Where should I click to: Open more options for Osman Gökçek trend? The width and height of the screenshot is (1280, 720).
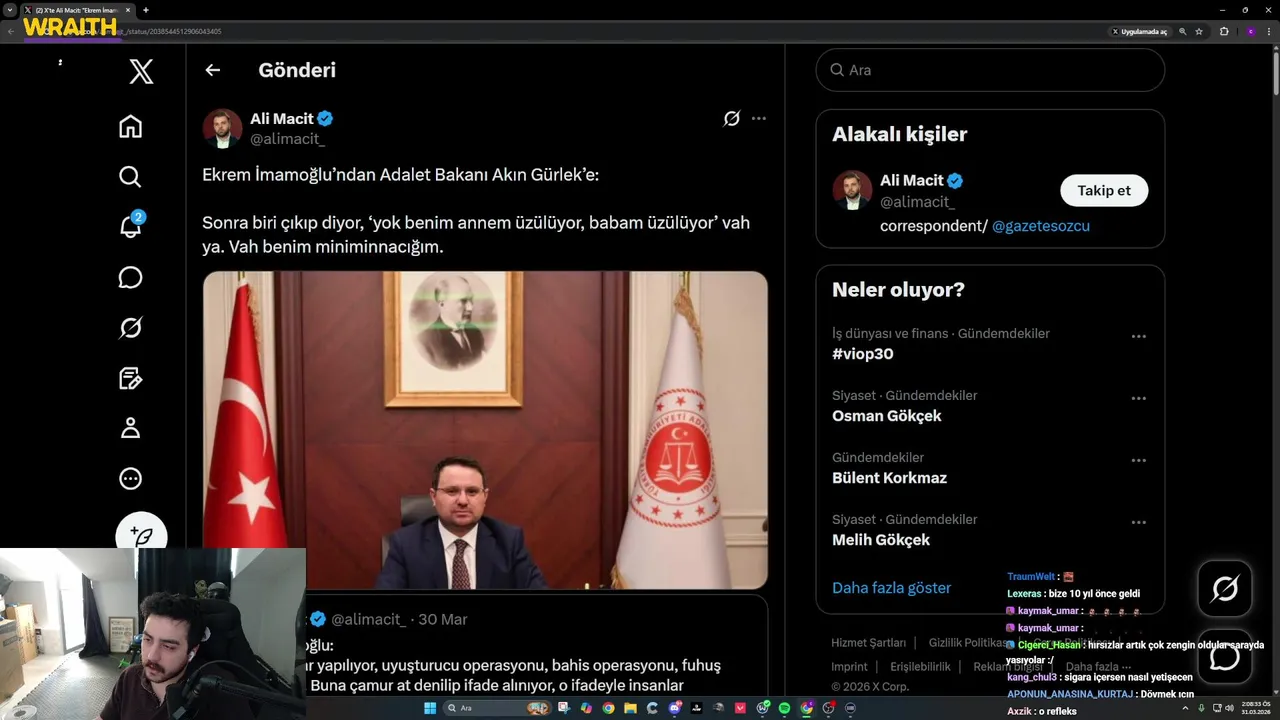[1139, 399]
